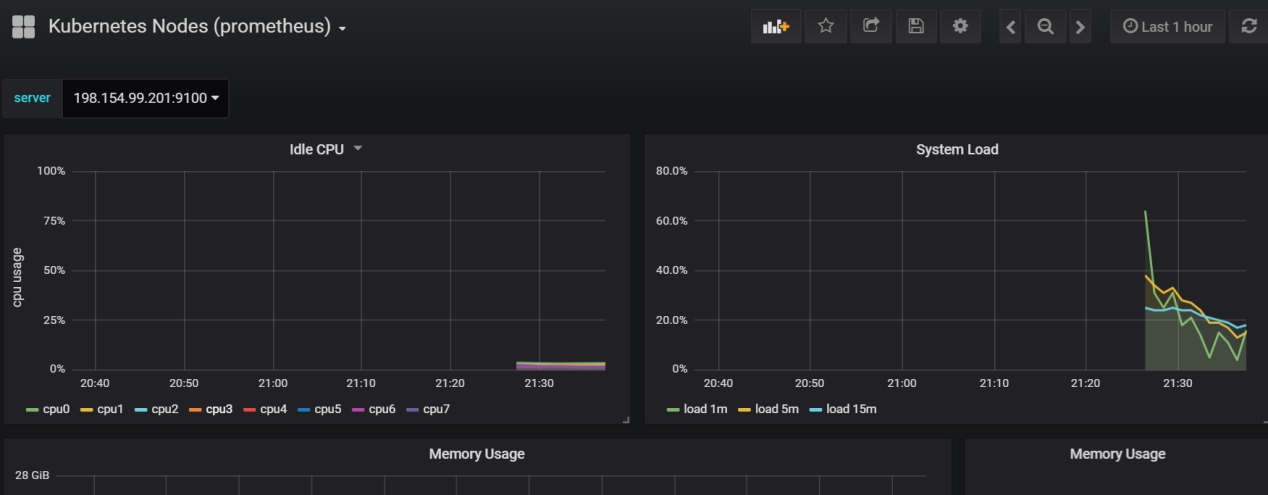Toggle load 5m series in legend
This screenshot has width=1268, height=495.
[x=769, y=409]
